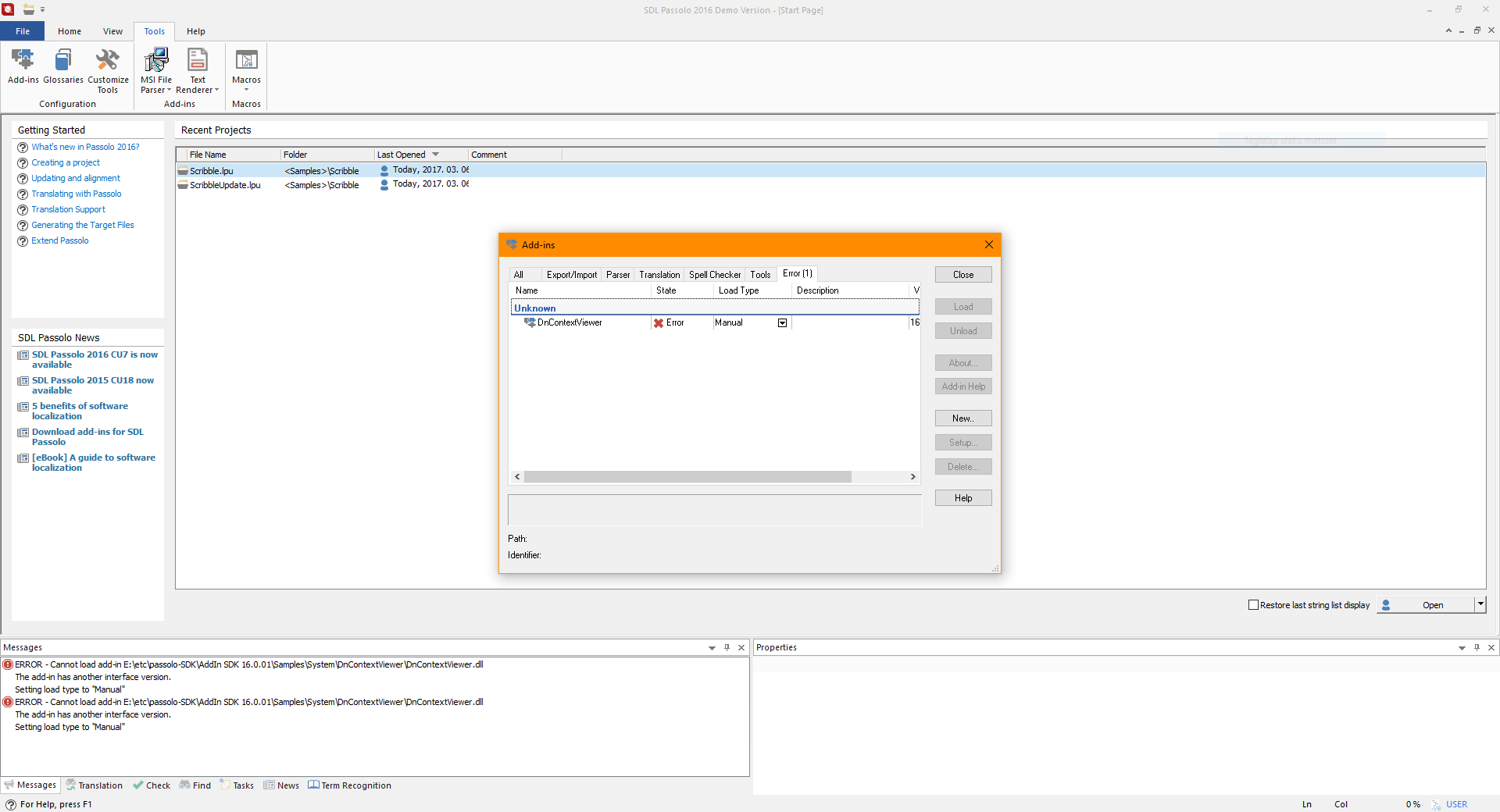The image size is (1500, 812).
Task: Open the Manual load type dropdown
Action: pyautogui.click(x=782, y=323)
